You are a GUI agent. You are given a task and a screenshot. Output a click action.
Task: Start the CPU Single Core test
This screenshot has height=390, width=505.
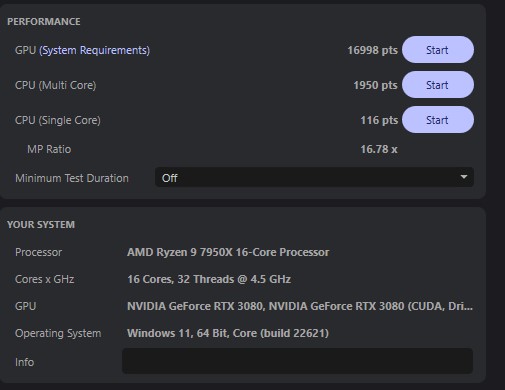pos(438,120)
